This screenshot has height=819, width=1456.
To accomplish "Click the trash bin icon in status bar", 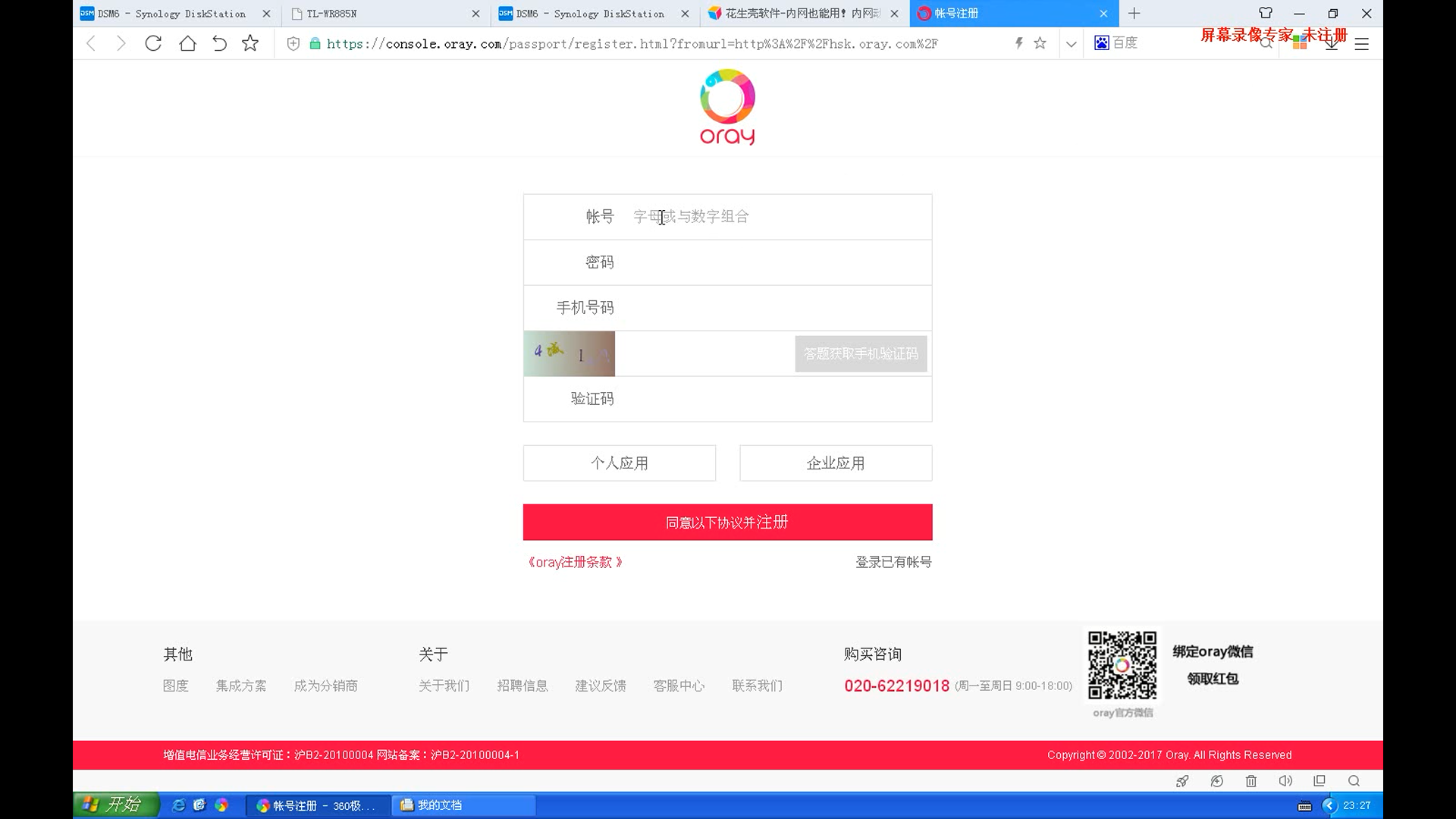I will click(x=1251, y=781).
